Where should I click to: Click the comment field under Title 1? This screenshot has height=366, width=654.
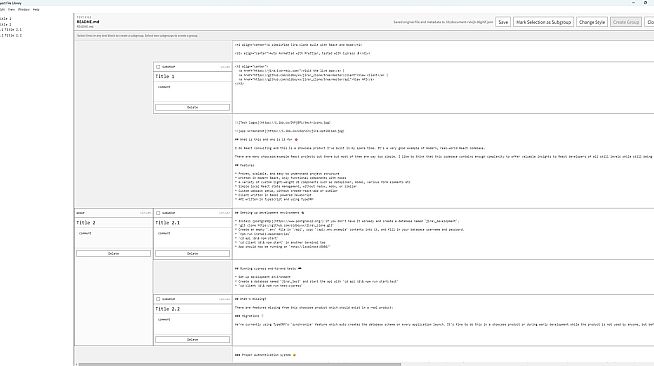[193, 92]
